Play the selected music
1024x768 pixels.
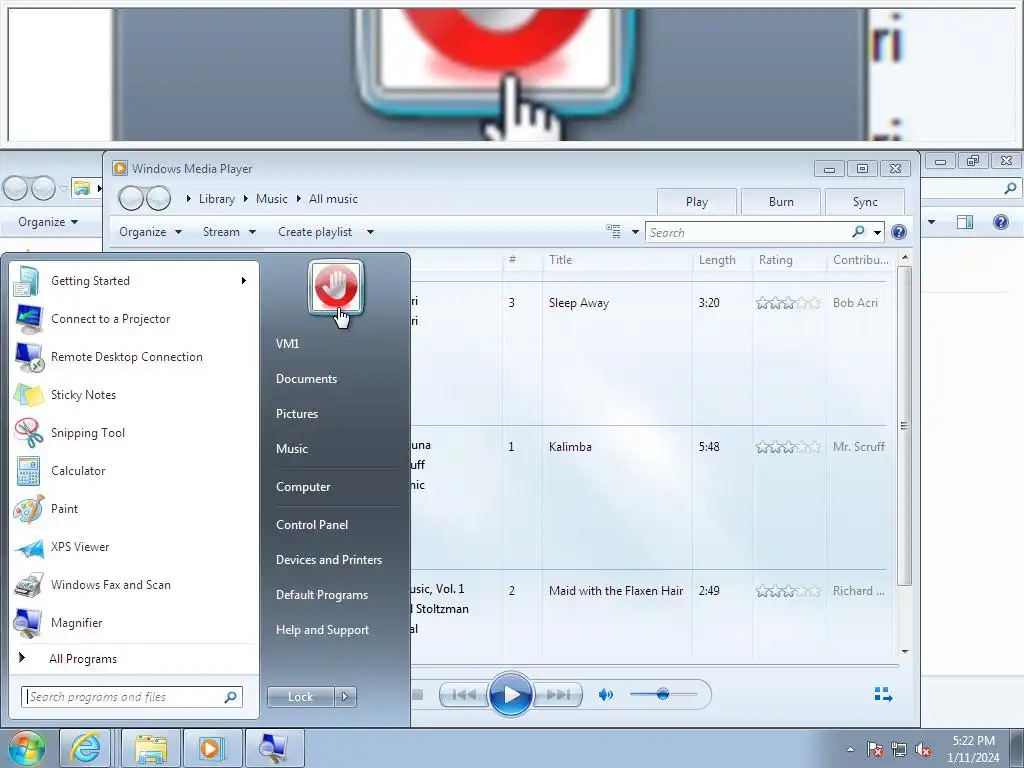pyautogui.click(x=510, y=694)
